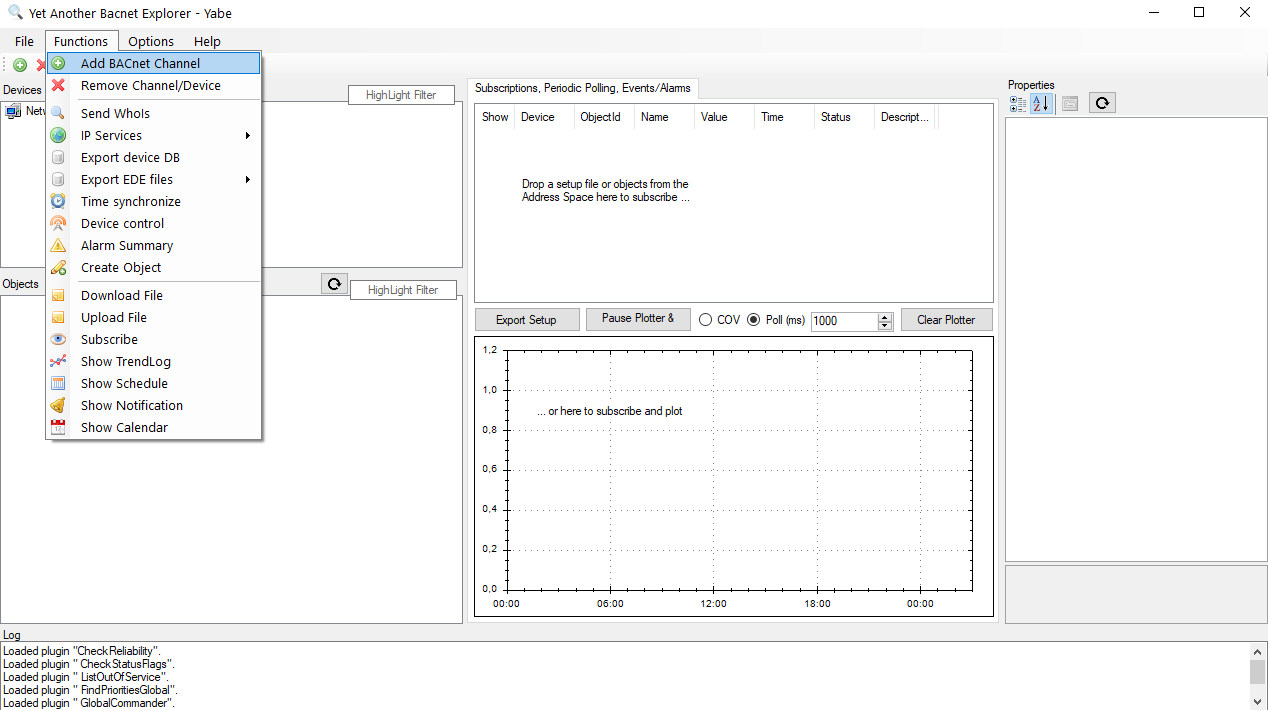Viewport: 1268px width, 710px height.
Task: Select the Subscriptions, Periodic Polling, Events/Alarms tab
Action: [583, 88]
